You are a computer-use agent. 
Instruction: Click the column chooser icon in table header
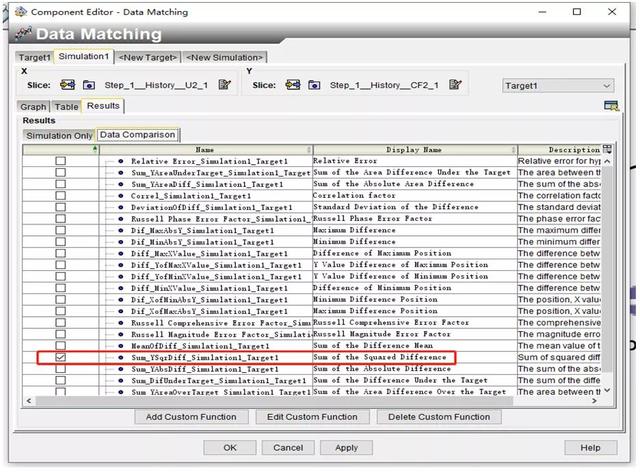pyautogui.click(x=607, y=149)
